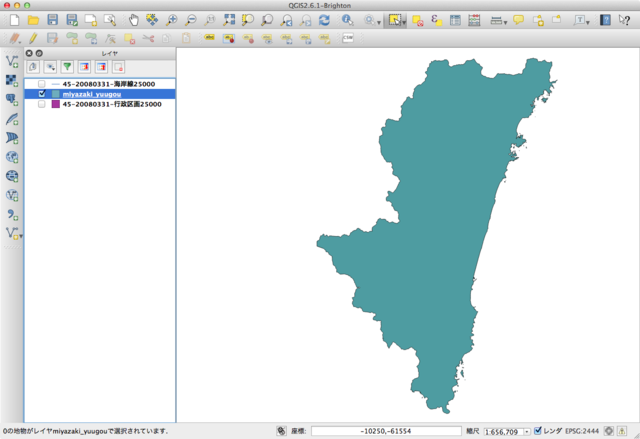Toggle the レンダ render checkbox
This screenshot has height=439, width=640.
(538, 430)
